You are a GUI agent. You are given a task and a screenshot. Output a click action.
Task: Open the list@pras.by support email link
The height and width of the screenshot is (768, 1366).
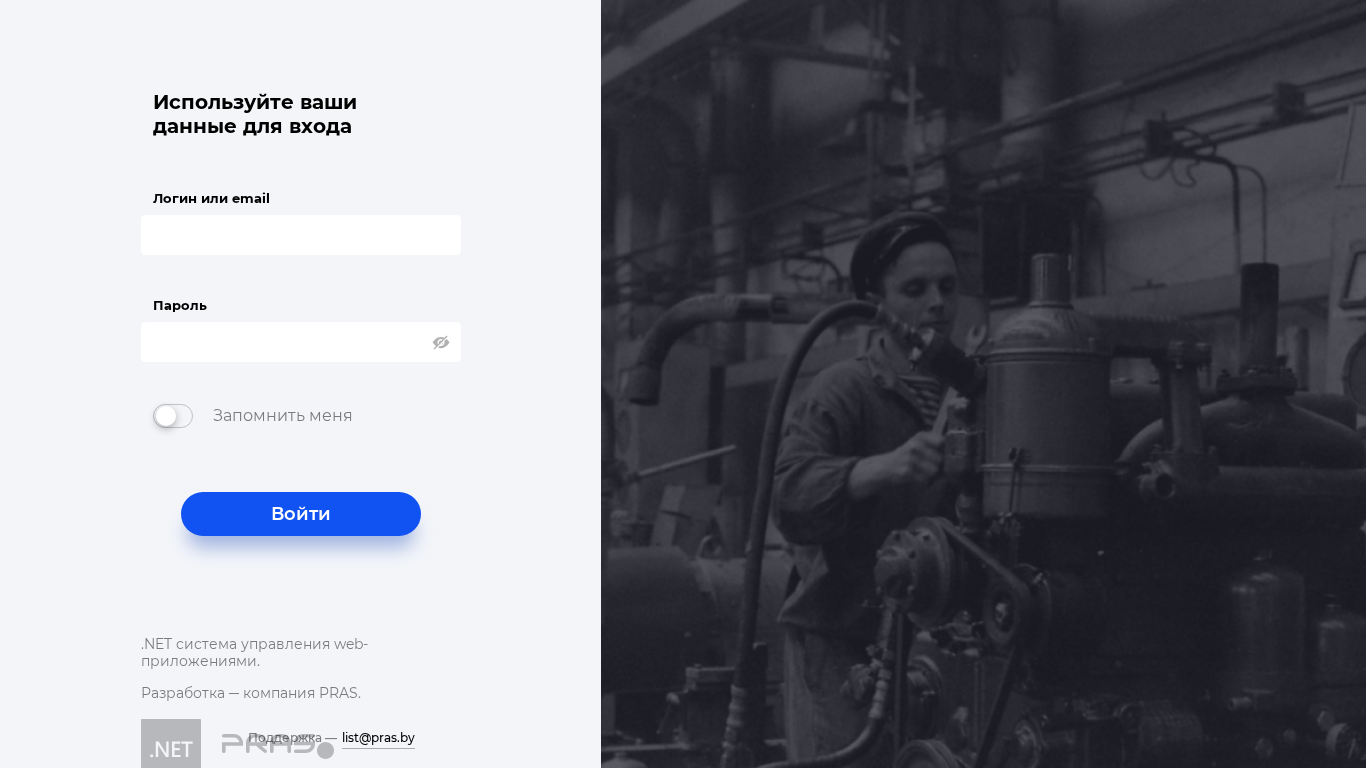[378, 738]
